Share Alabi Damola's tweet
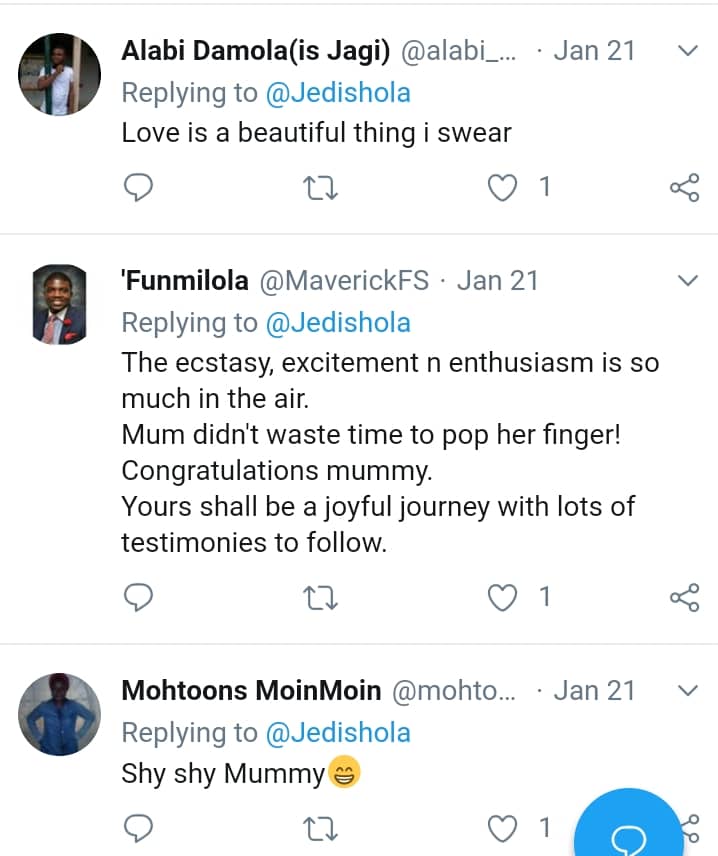The width and height of the screenshot is (718, 856). (x=684, y=187)
